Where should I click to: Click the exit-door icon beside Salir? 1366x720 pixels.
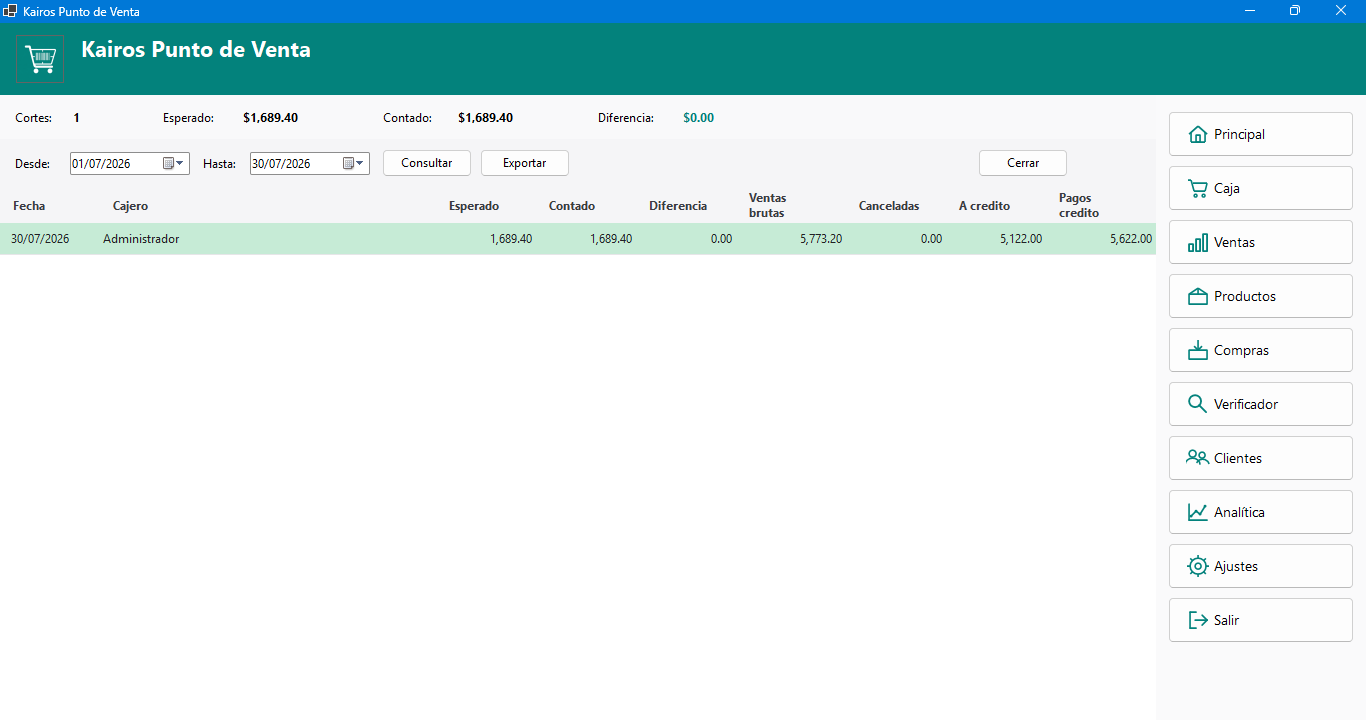click(1197, 620)
